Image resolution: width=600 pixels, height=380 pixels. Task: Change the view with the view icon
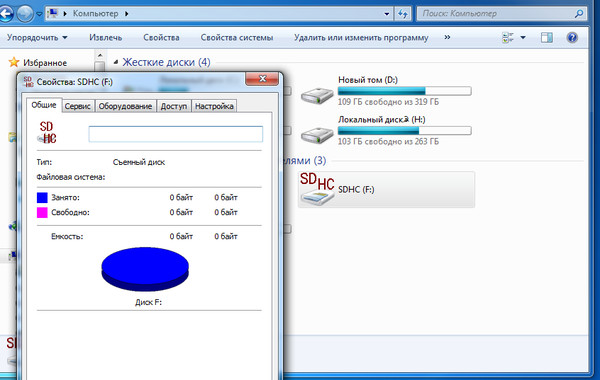tap(508, 38)
